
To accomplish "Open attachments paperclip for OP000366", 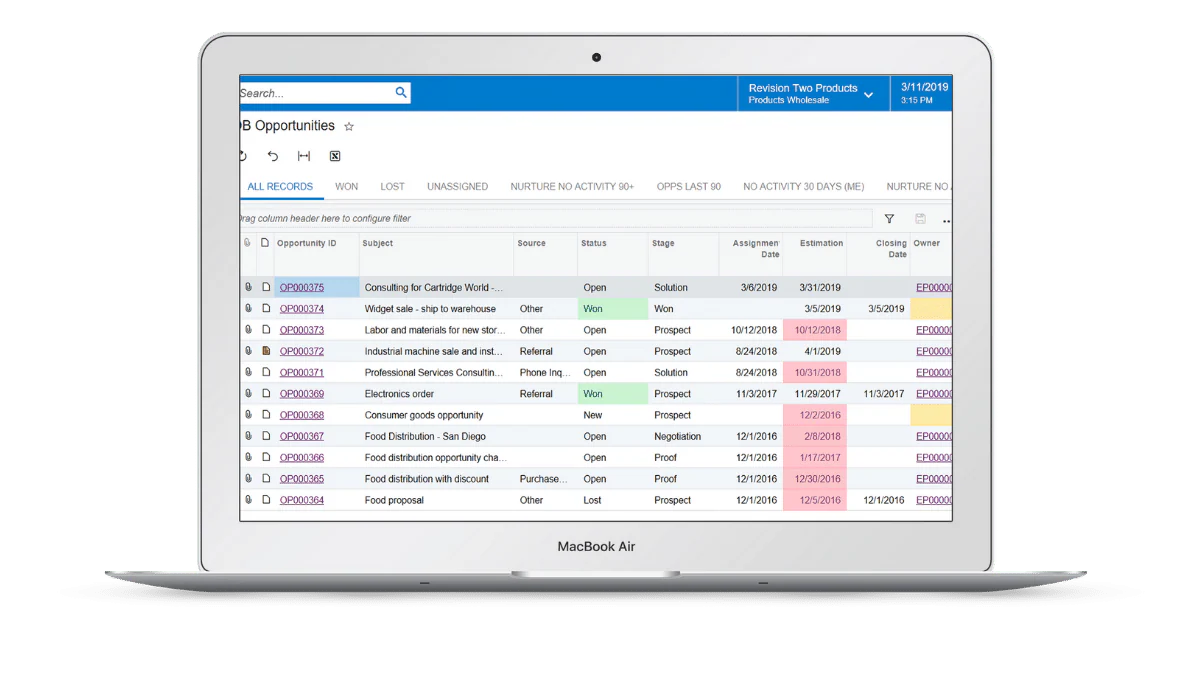I will click(x=248, y=457).
